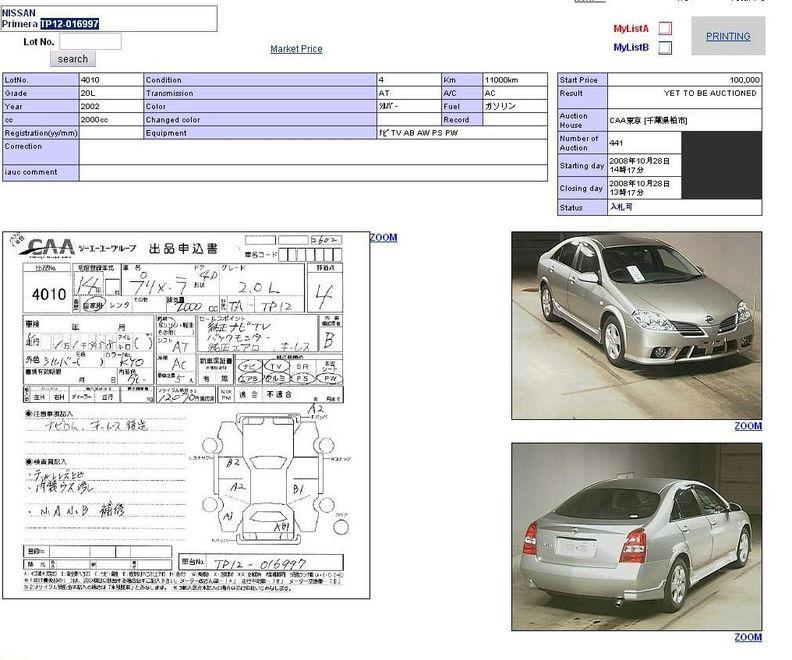Click the NISSAN title text
The height and width of the screenshot is (660, 792).
click(x=19, y=13)
